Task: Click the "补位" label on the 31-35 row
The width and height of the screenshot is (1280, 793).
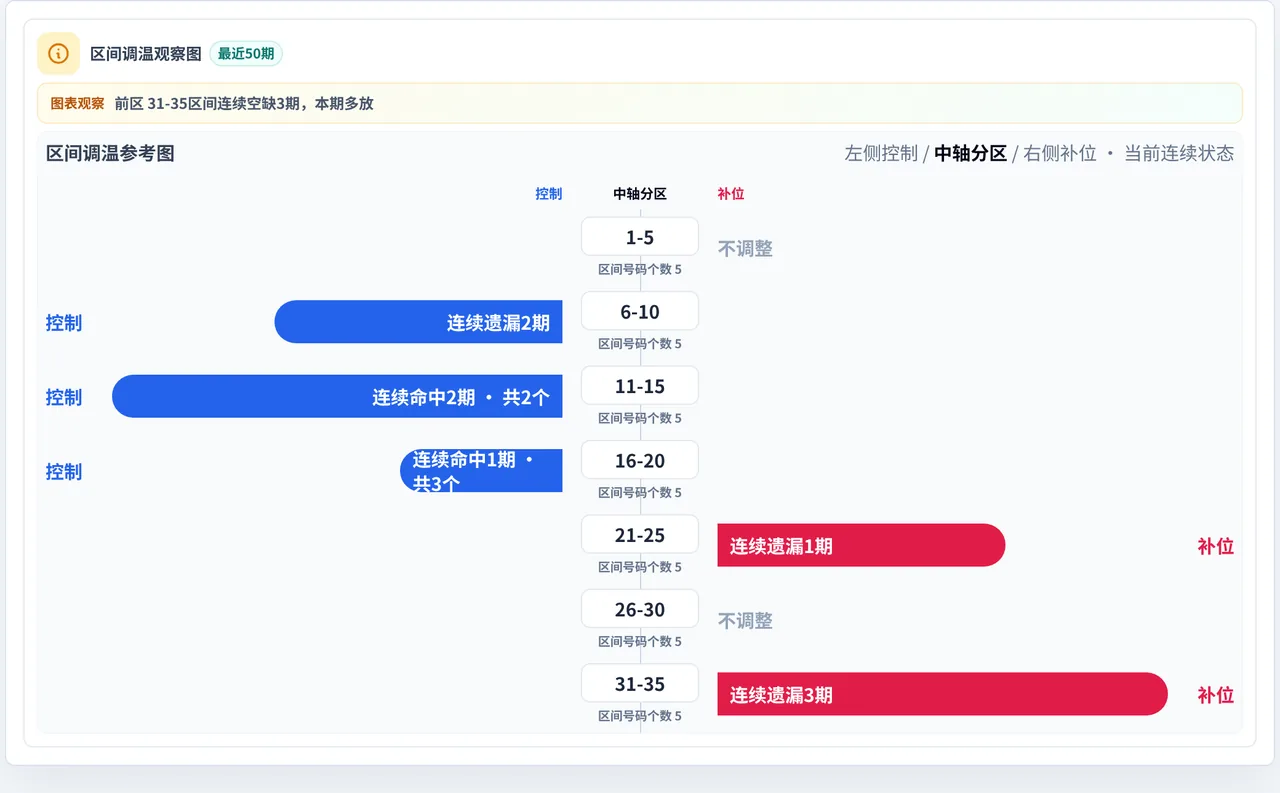Action: 1216,695
